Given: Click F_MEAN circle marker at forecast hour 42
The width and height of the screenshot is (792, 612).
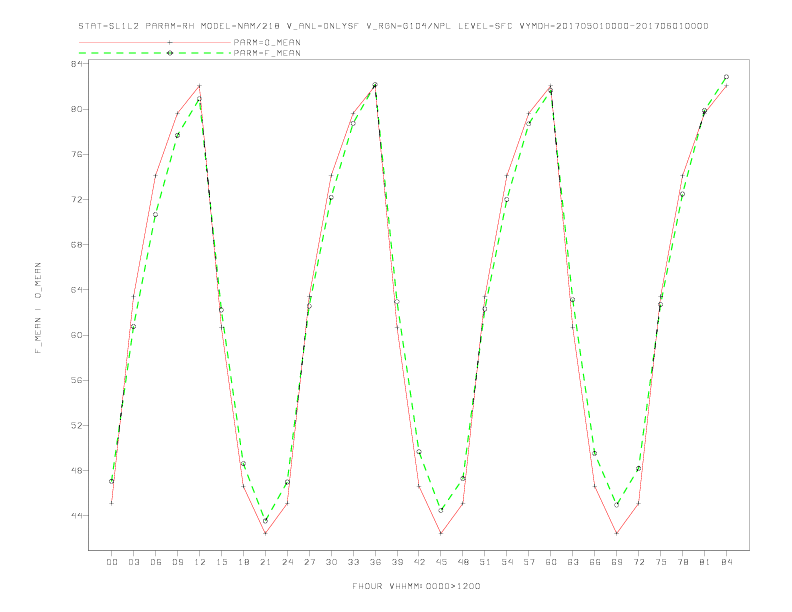Looking at the screenshot, I should pos(419,452).
